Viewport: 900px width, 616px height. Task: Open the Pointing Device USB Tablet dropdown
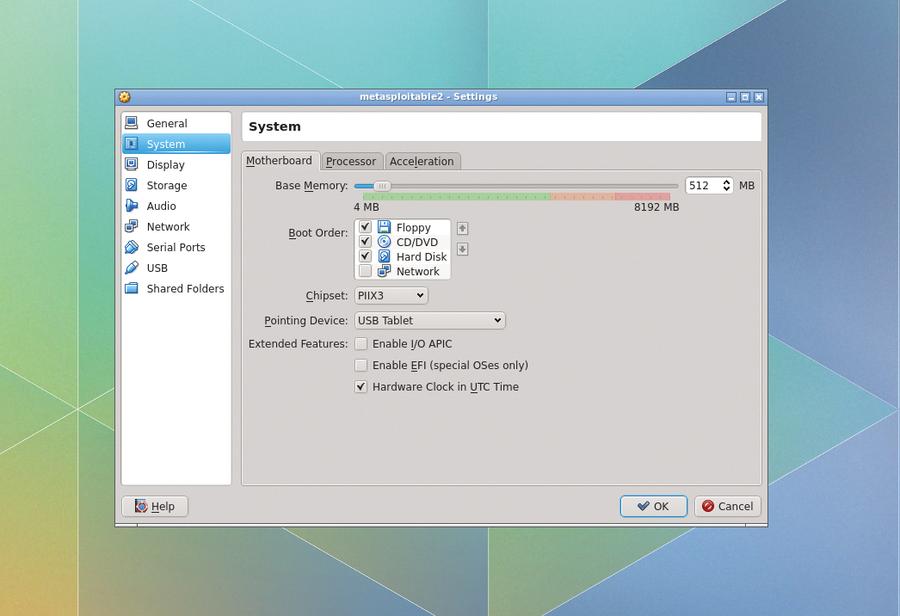[x=430, y=321]
